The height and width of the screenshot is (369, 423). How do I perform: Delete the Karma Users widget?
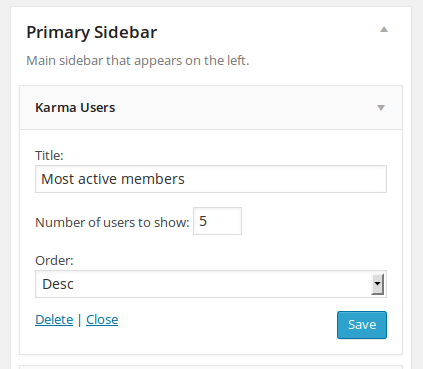click(54, 320)
